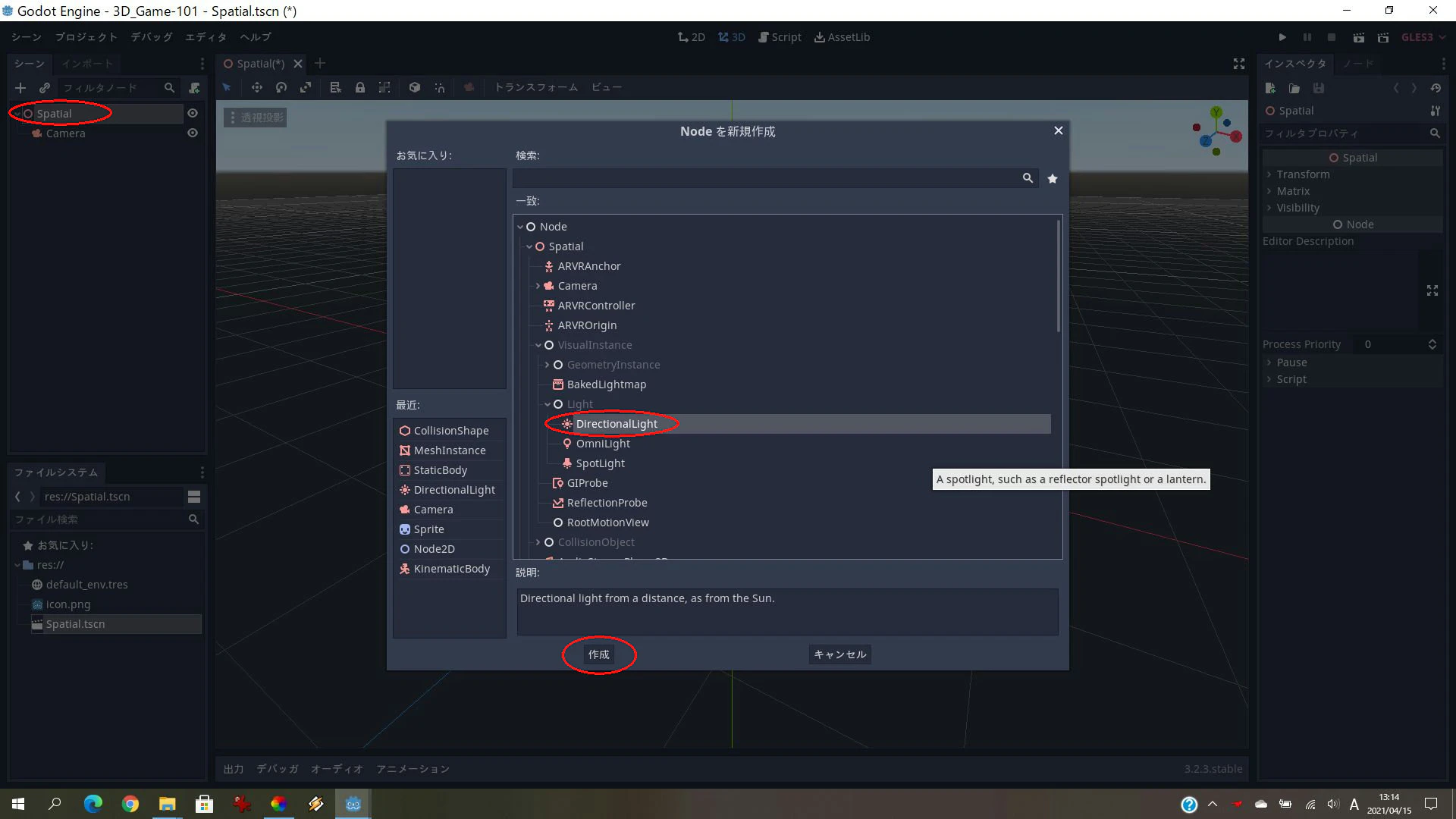Toggle file system split view icon

coord(194,497)
